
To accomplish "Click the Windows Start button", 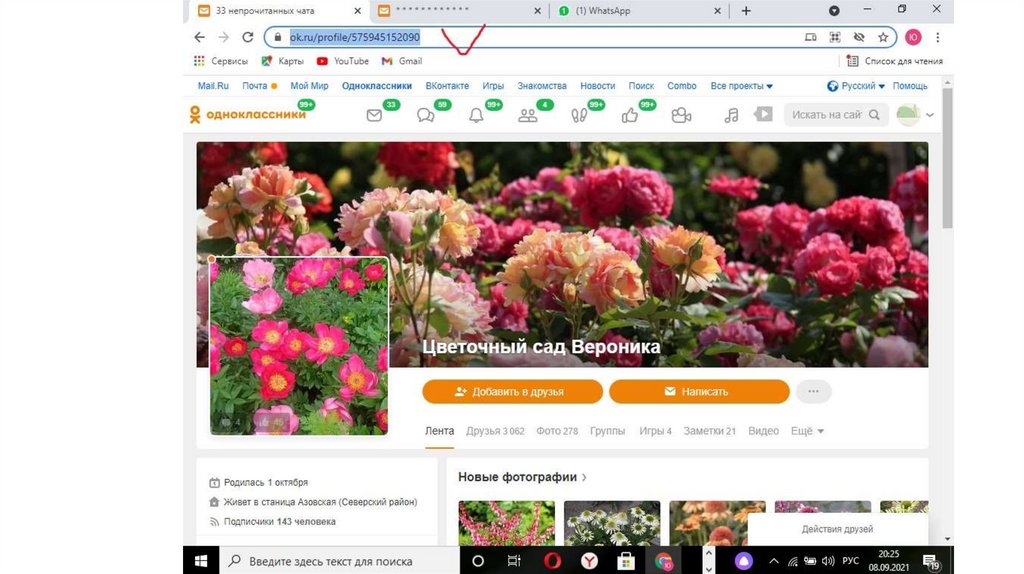I will [200, 561].
